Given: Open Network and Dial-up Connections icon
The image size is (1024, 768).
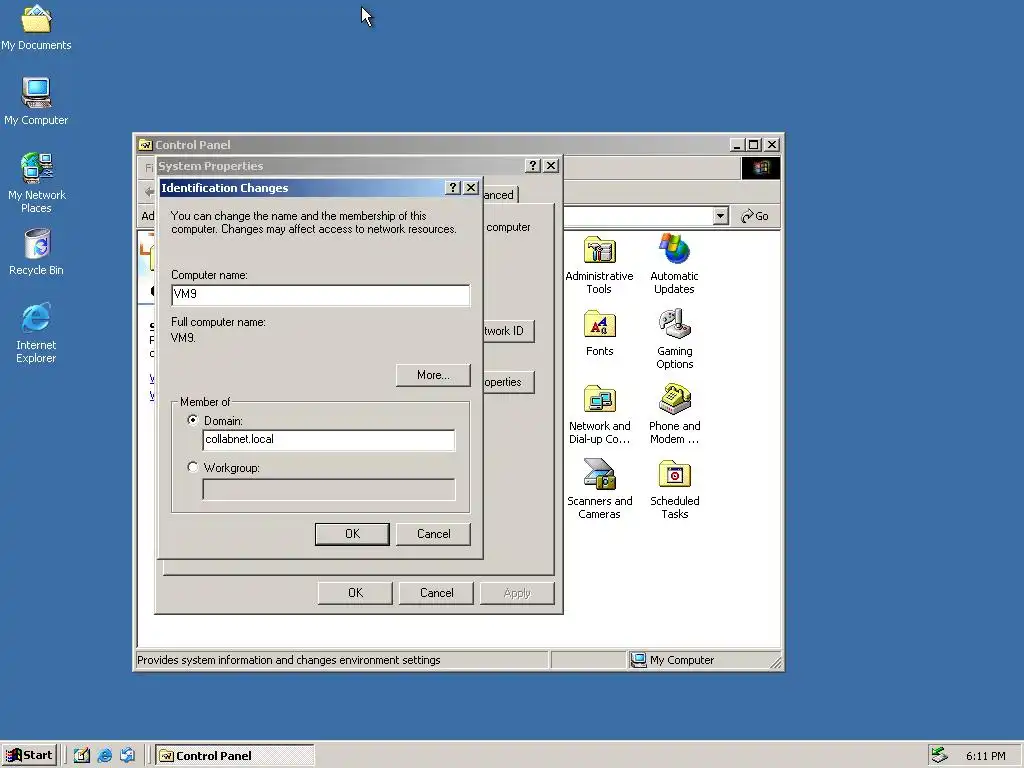Looking at the screenshot, I should pos(599,415).
